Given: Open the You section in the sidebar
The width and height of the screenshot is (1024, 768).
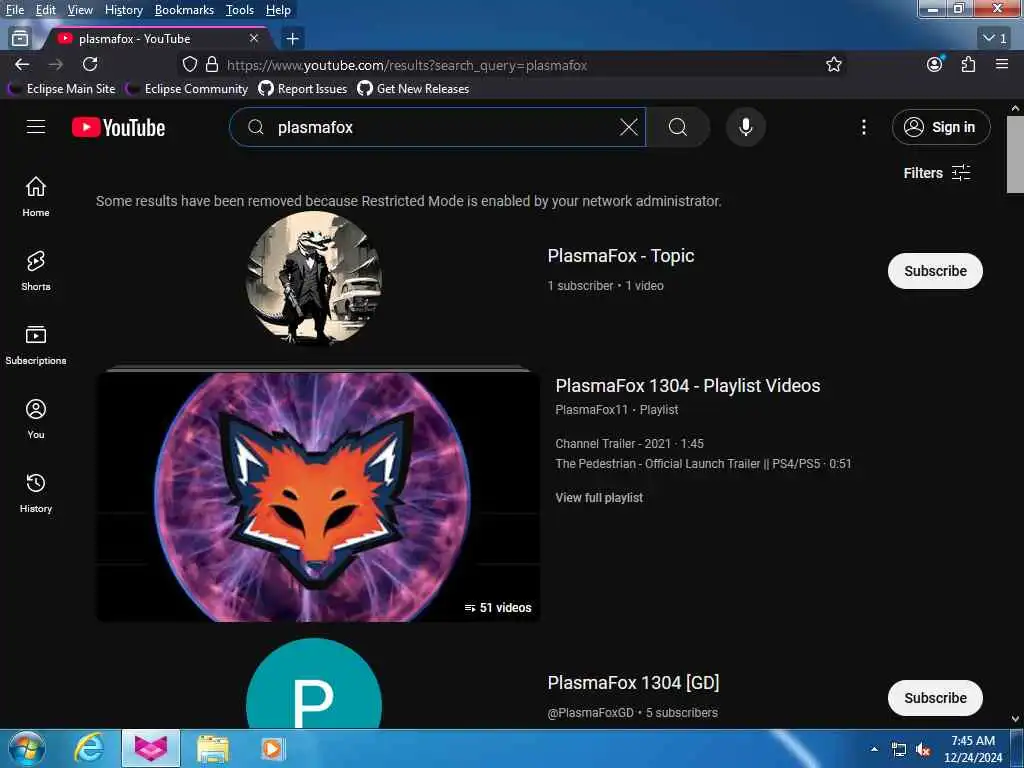Looking at the screenshot, I should (36, 419).
